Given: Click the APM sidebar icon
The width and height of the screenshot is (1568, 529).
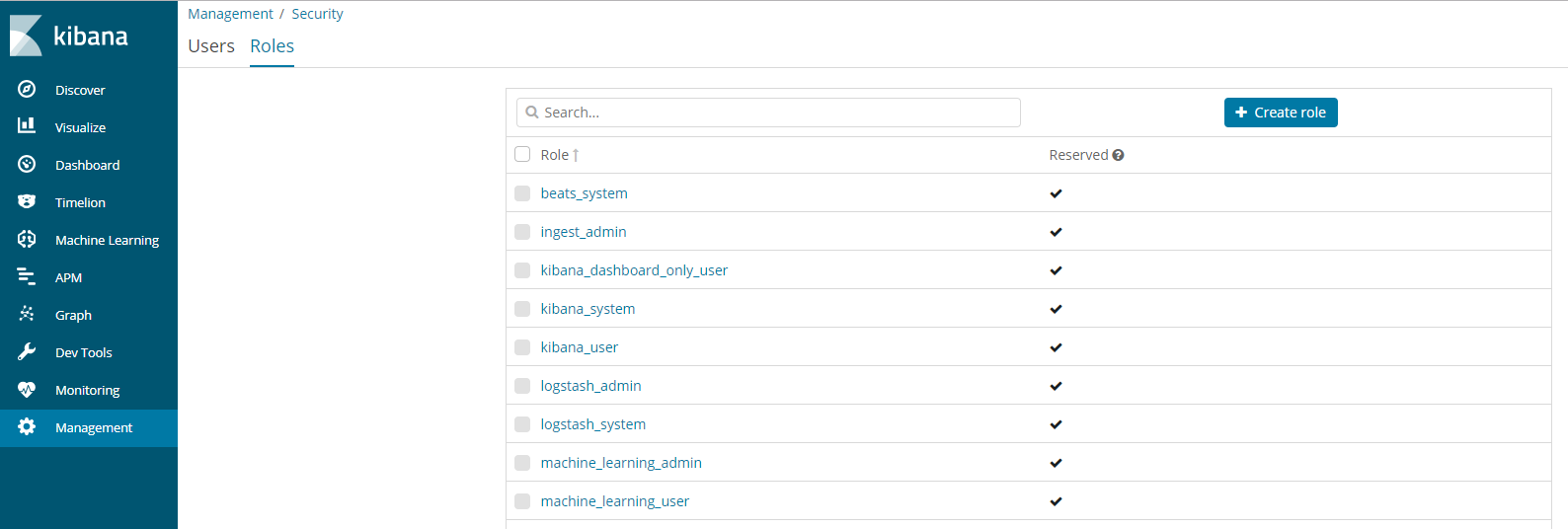Looking at the screenshot, I should (x=27, y=277).
